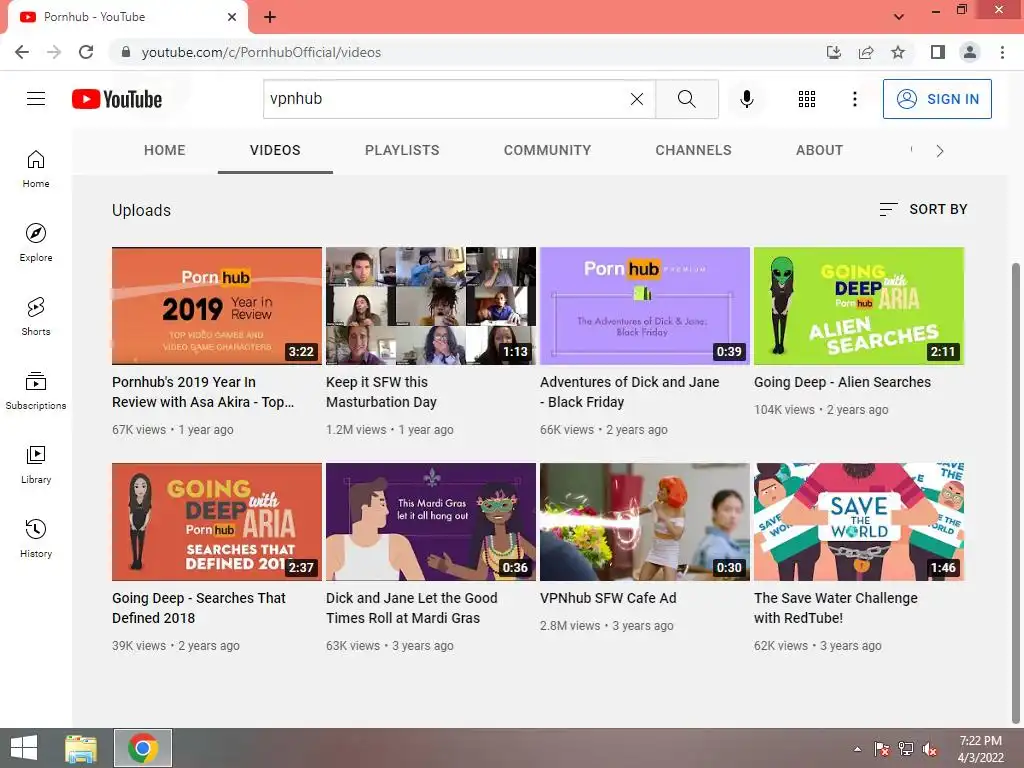Image resolution: width=1024 pixels, height=768 pixels.
Task: Open Chrome's three-dot menu
Action: pos(1002,52)
